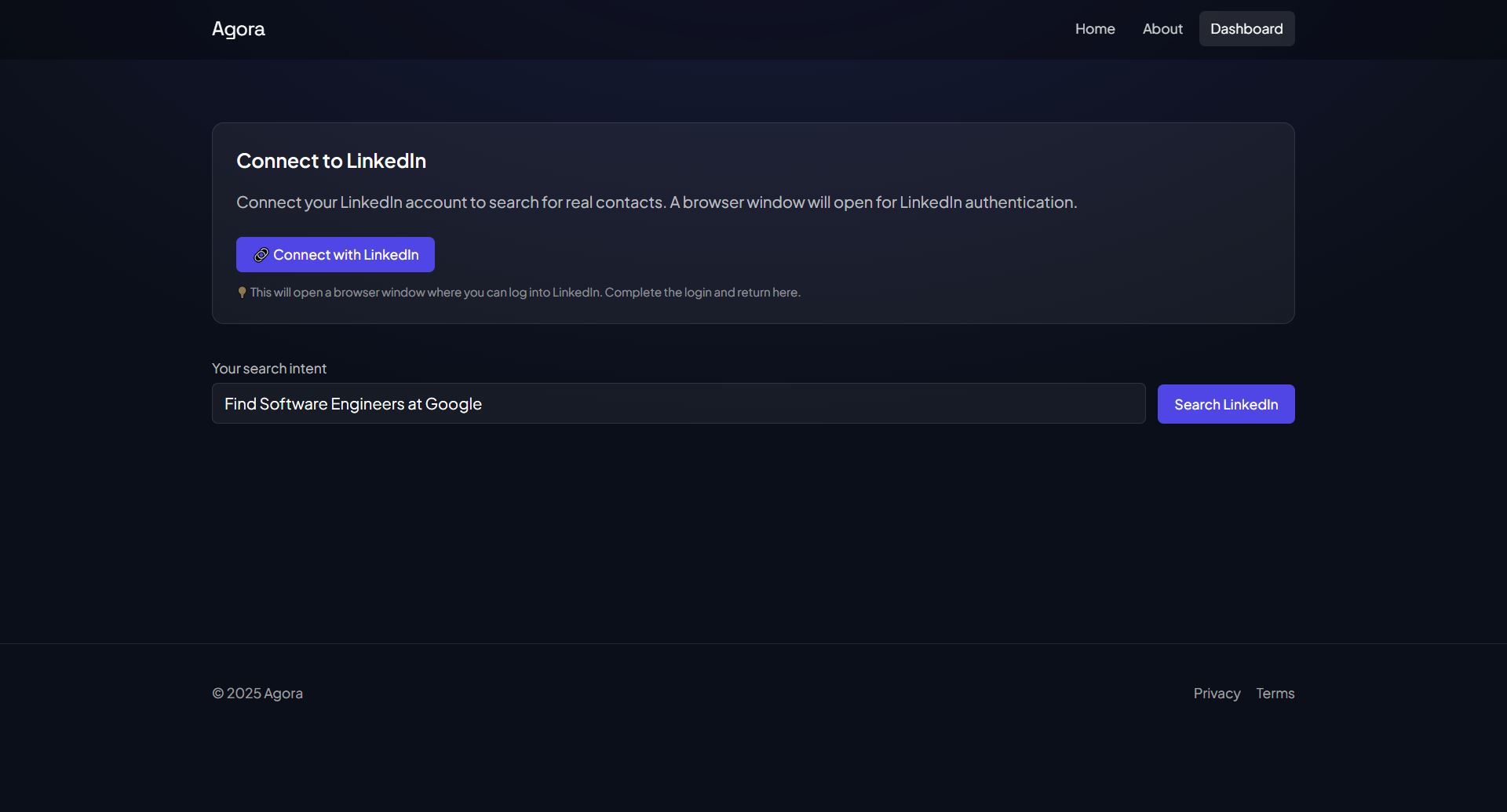Click the "Connect to LinkedIn" heading

(x=331, y=161)
